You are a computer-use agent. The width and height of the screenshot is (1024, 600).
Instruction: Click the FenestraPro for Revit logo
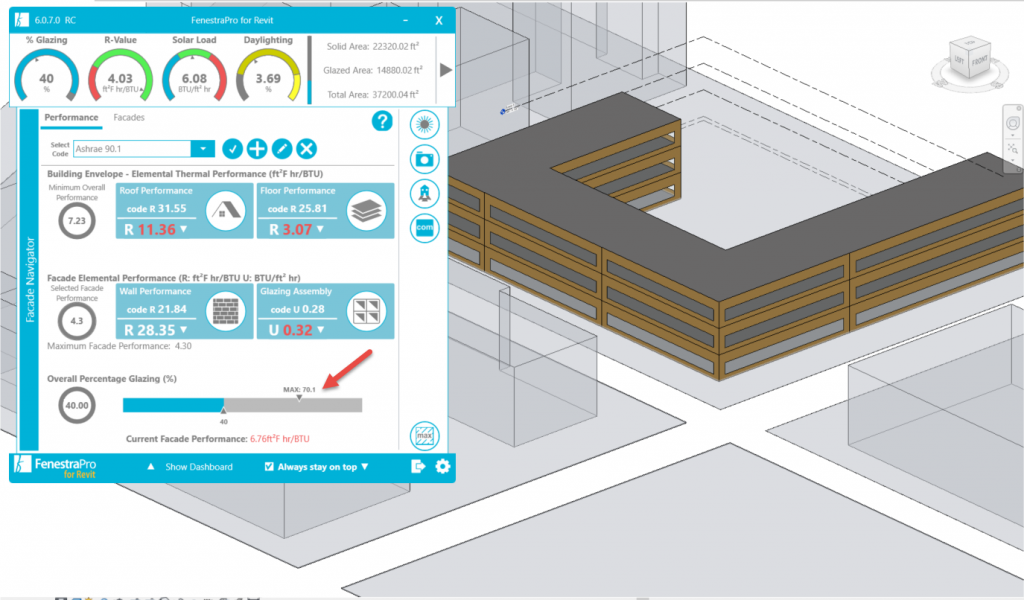coord(55,467)
